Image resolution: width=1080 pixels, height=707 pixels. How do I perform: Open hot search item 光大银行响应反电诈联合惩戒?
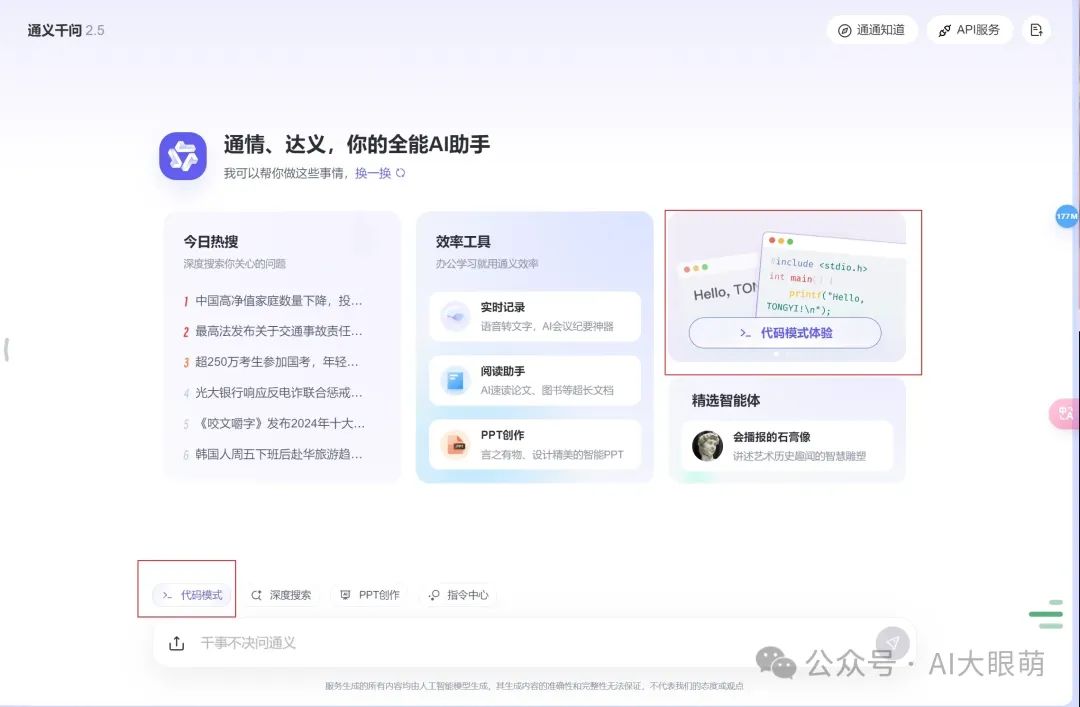click(x=273, y=393)
